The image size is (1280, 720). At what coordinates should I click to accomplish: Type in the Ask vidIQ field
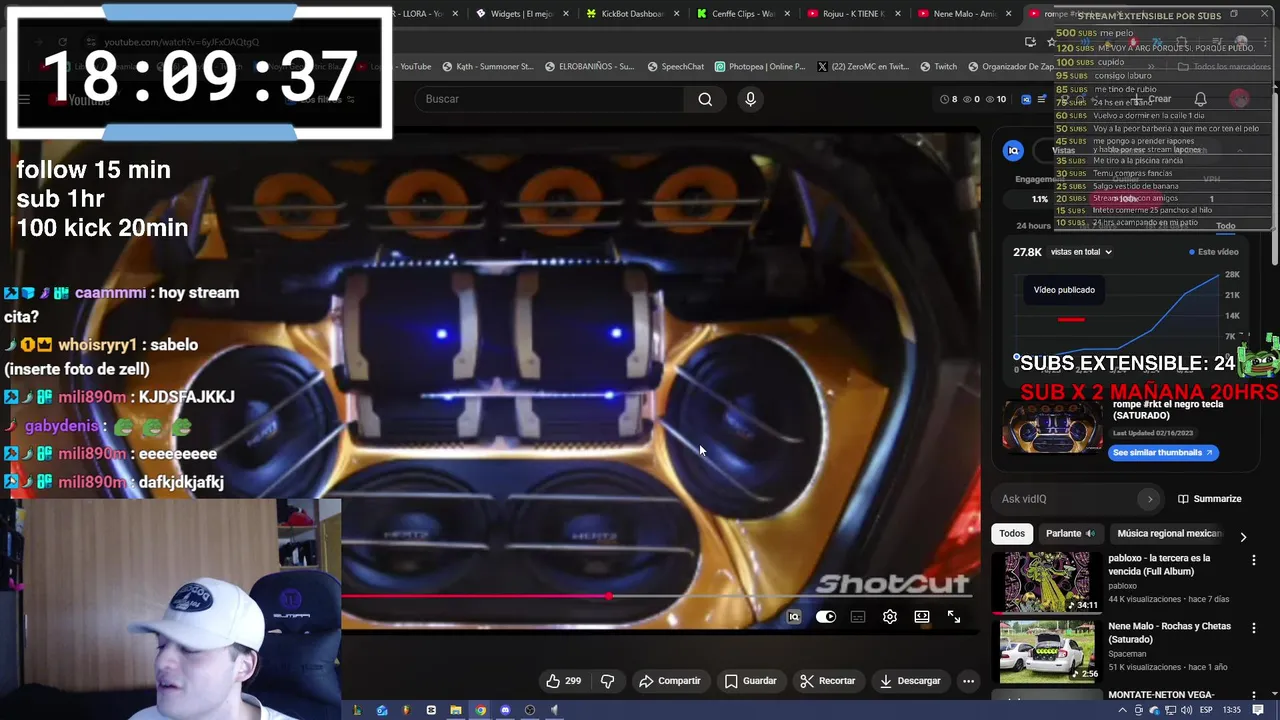pos(1068,499)
